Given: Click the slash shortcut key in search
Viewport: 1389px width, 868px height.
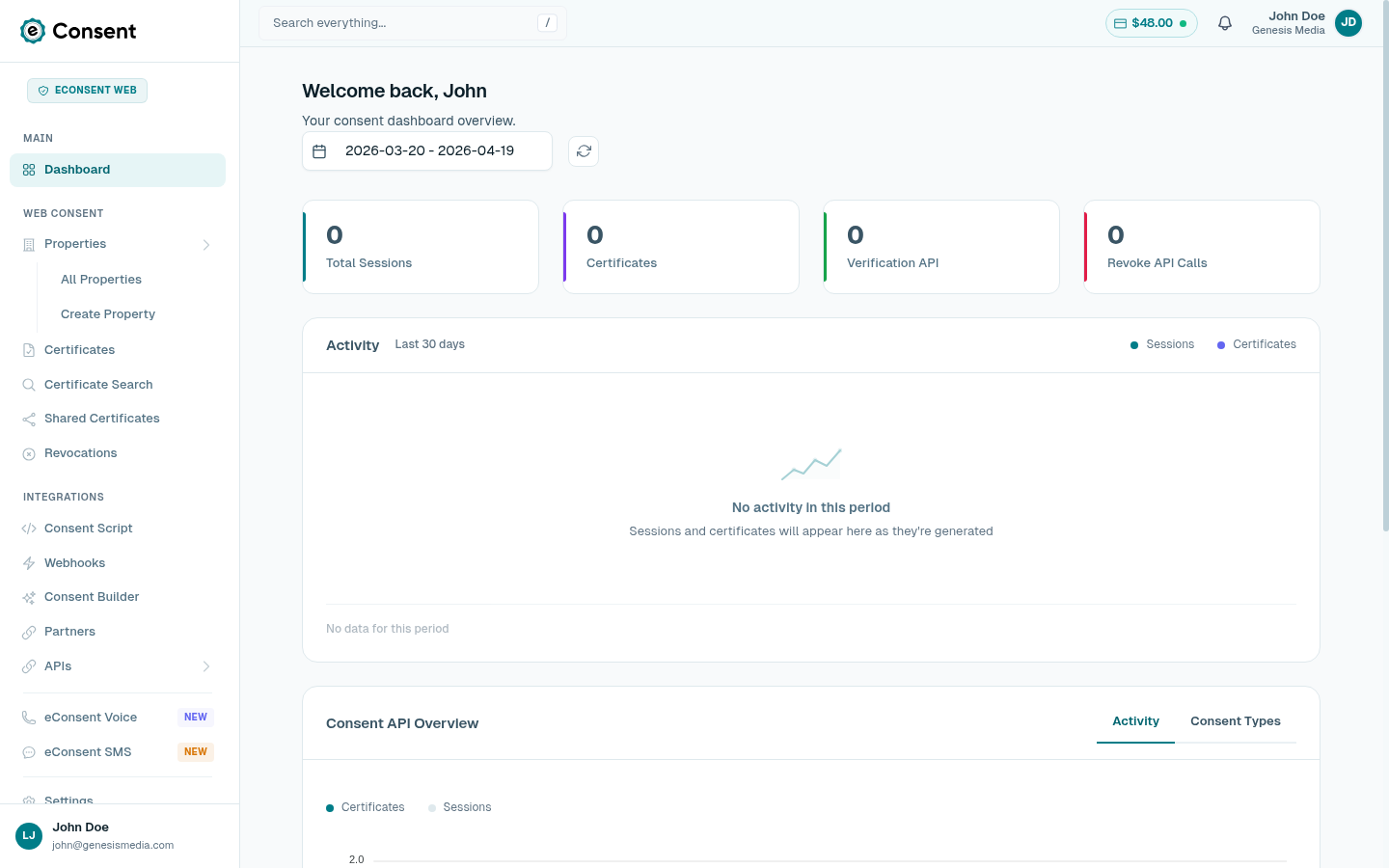Looking at the screenshot, I should click(548, 23).
